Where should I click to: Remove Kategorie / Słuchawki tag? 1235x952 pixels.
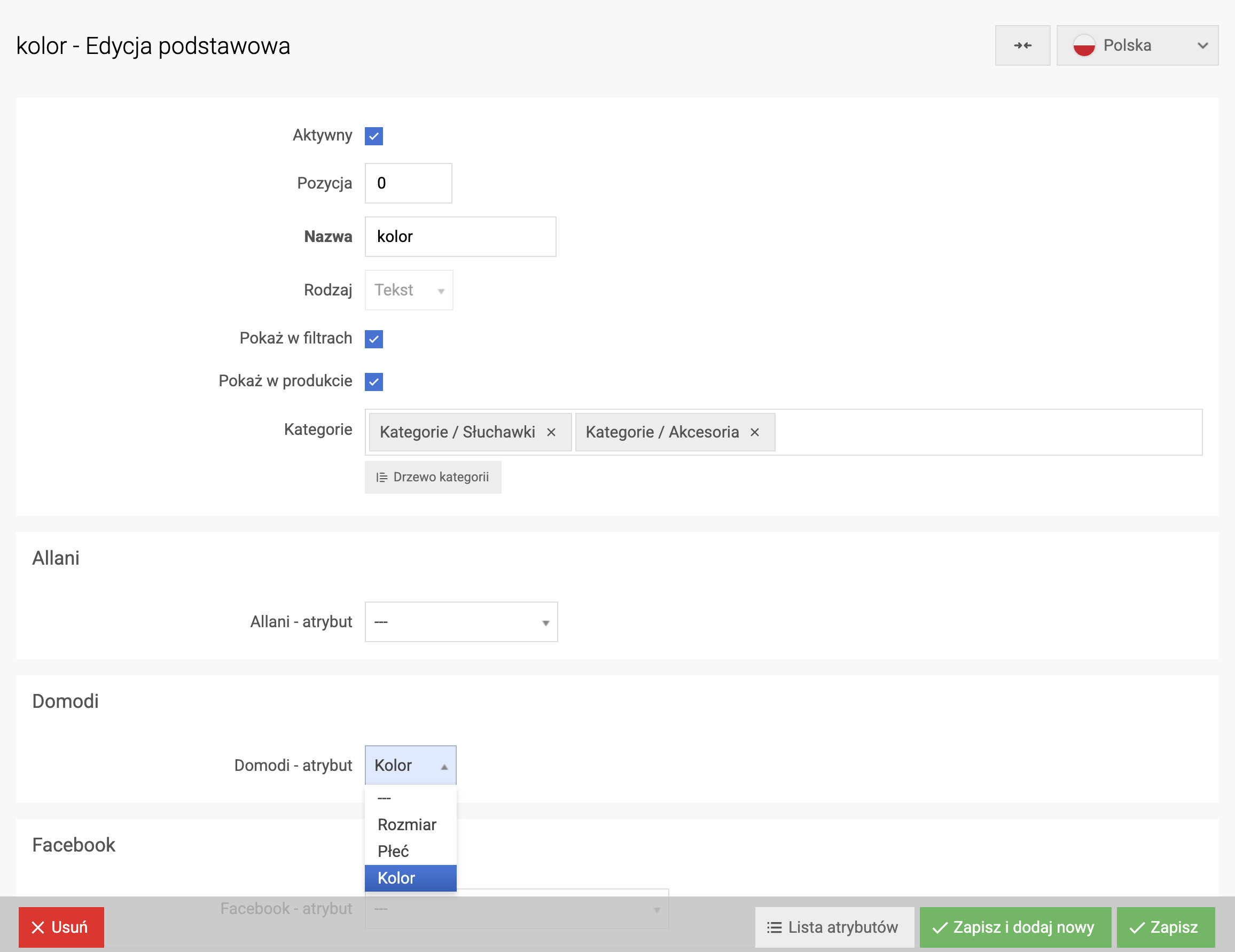coord(551,432)
